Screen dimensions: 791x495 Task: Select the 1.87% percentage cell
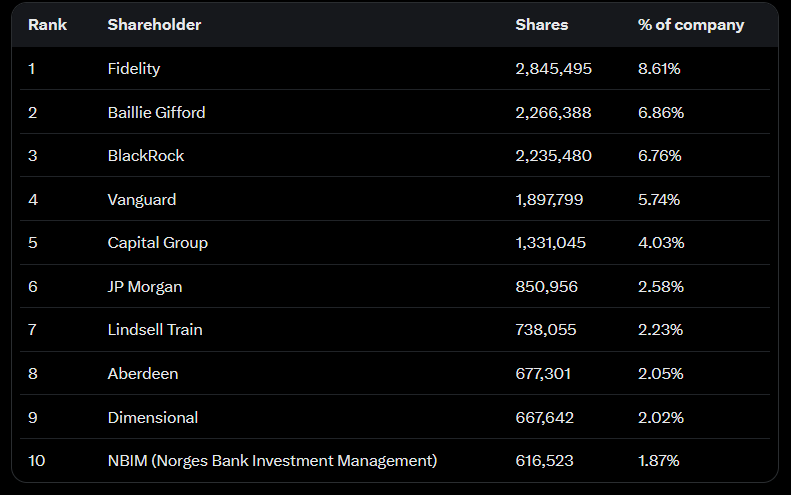tap(658, 461)
